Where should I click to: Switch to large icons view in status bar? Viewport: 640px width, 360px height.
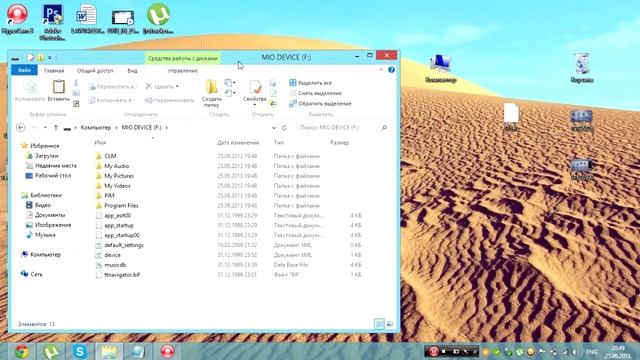coord(390,324)
